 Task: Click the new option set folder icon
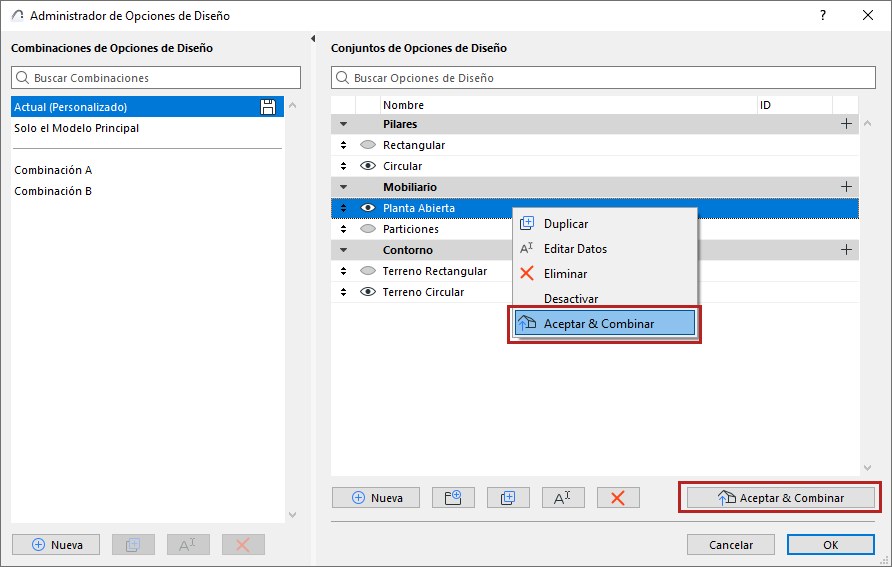pos(453,497)
